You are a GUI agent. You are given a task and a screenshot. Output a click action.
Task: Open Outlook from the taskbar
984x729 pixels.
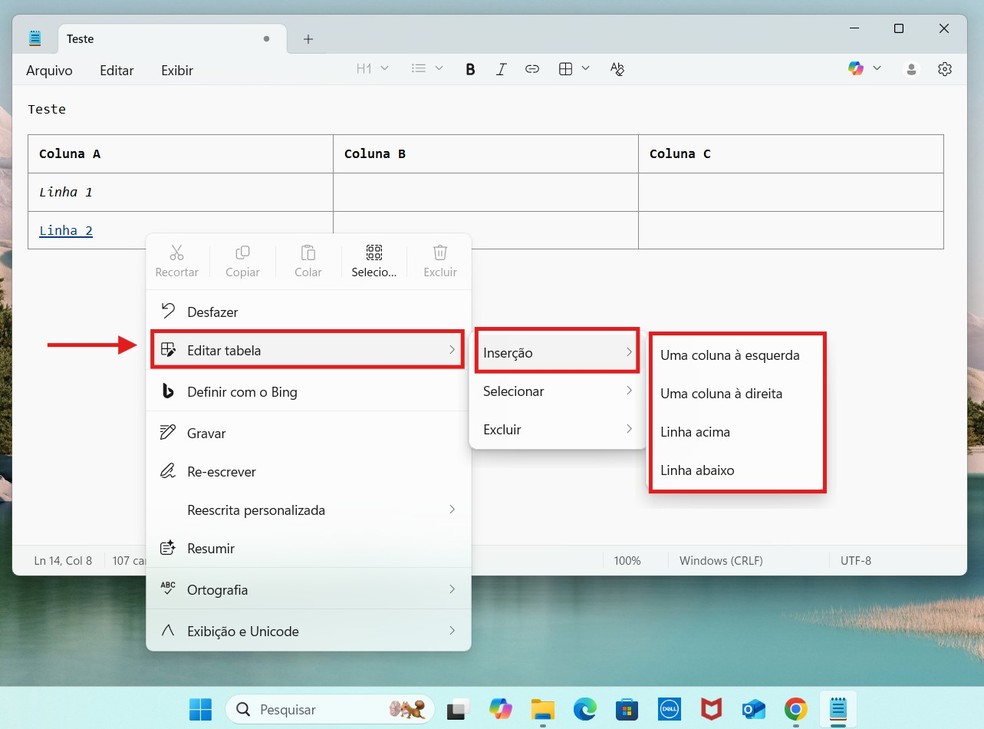click(x=753, y=710)
